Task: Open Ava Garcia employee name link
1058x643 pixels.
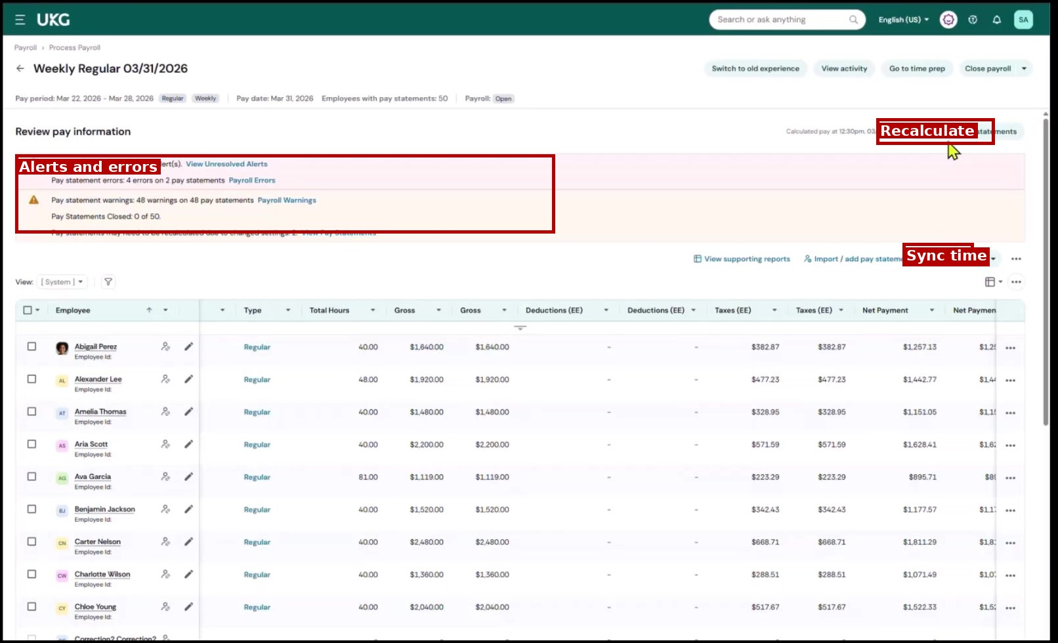Action: (92, 476)
